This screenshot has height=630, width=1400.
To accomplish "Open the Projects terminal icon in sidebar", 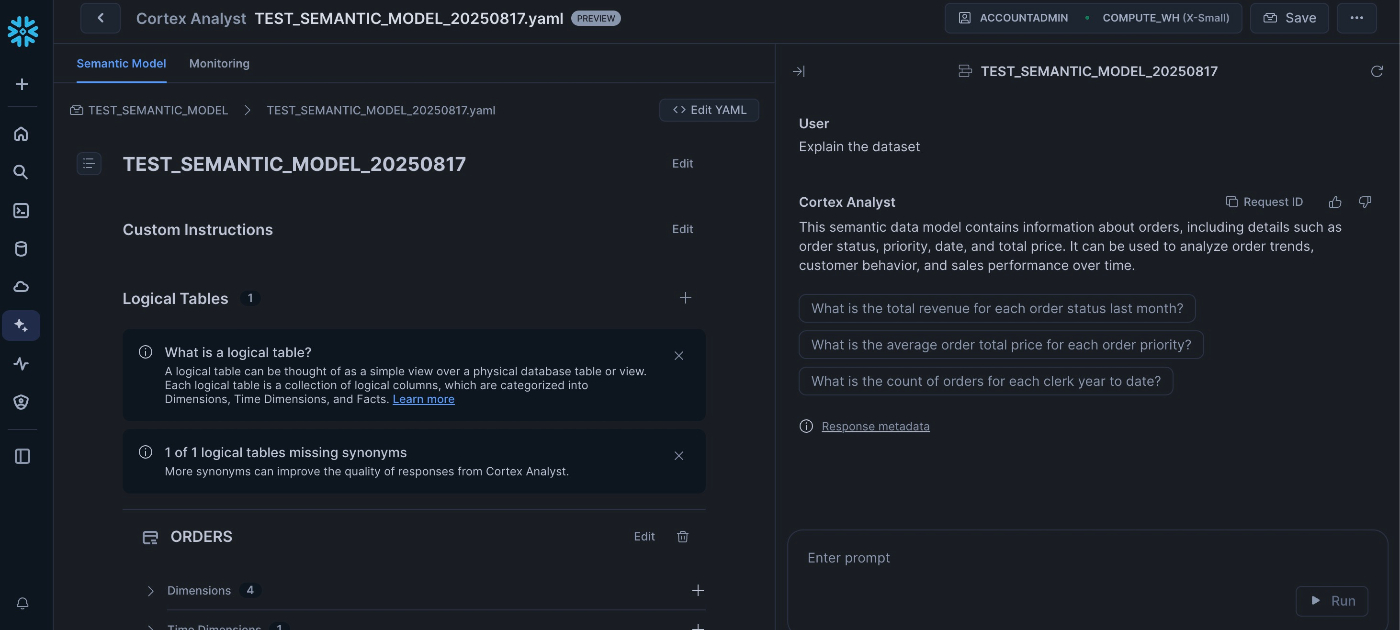I will click(x=21, y=210).
